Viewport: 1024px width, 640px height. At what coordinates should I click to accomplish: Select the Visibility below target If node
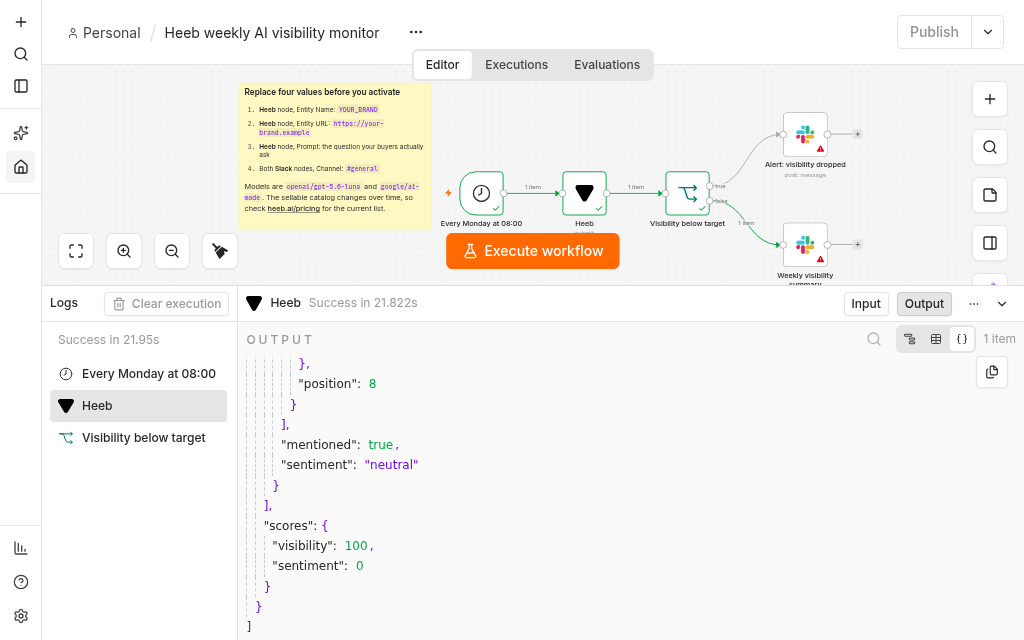688,193
